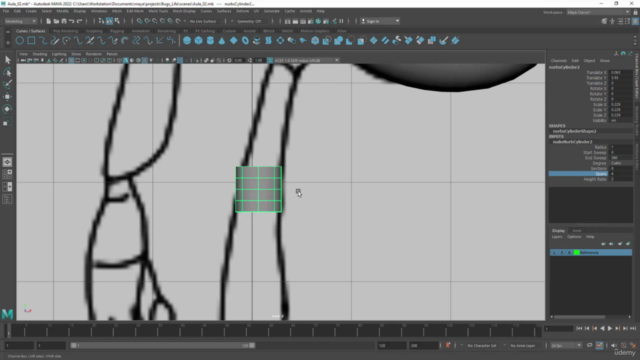Open the Surfaces menu
The image size is (640, 360).
[x=224, y=11]
